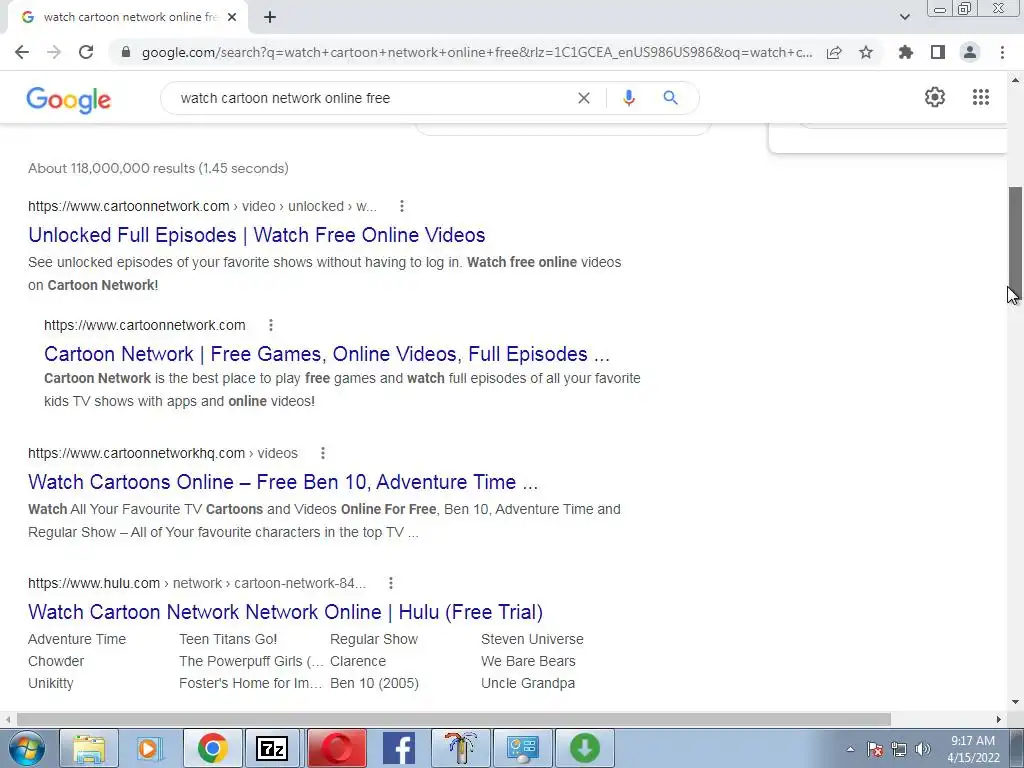Open the Chowder sitelink
Image resolution: width=1024 pixels, height=768 pixels.
[56, 662]
